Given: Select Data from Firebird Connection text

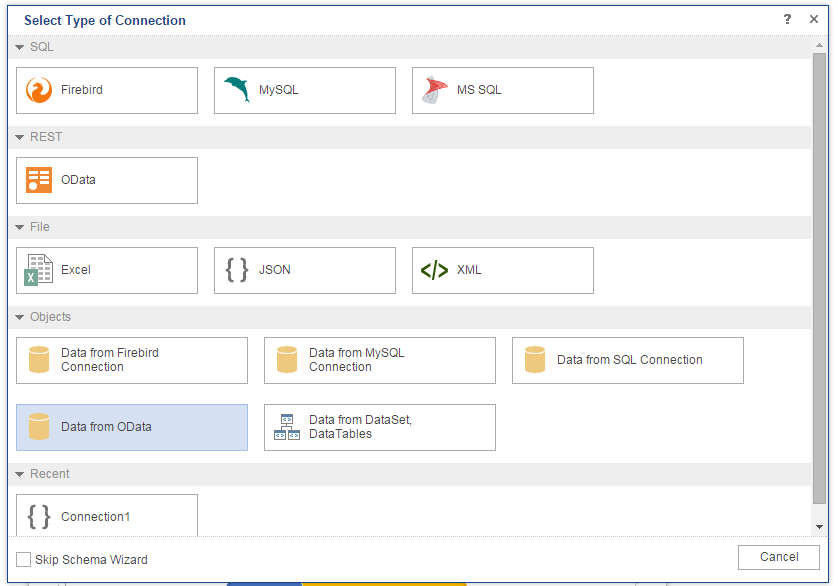Looking at the screenshot, I should [x=110, y=360].
